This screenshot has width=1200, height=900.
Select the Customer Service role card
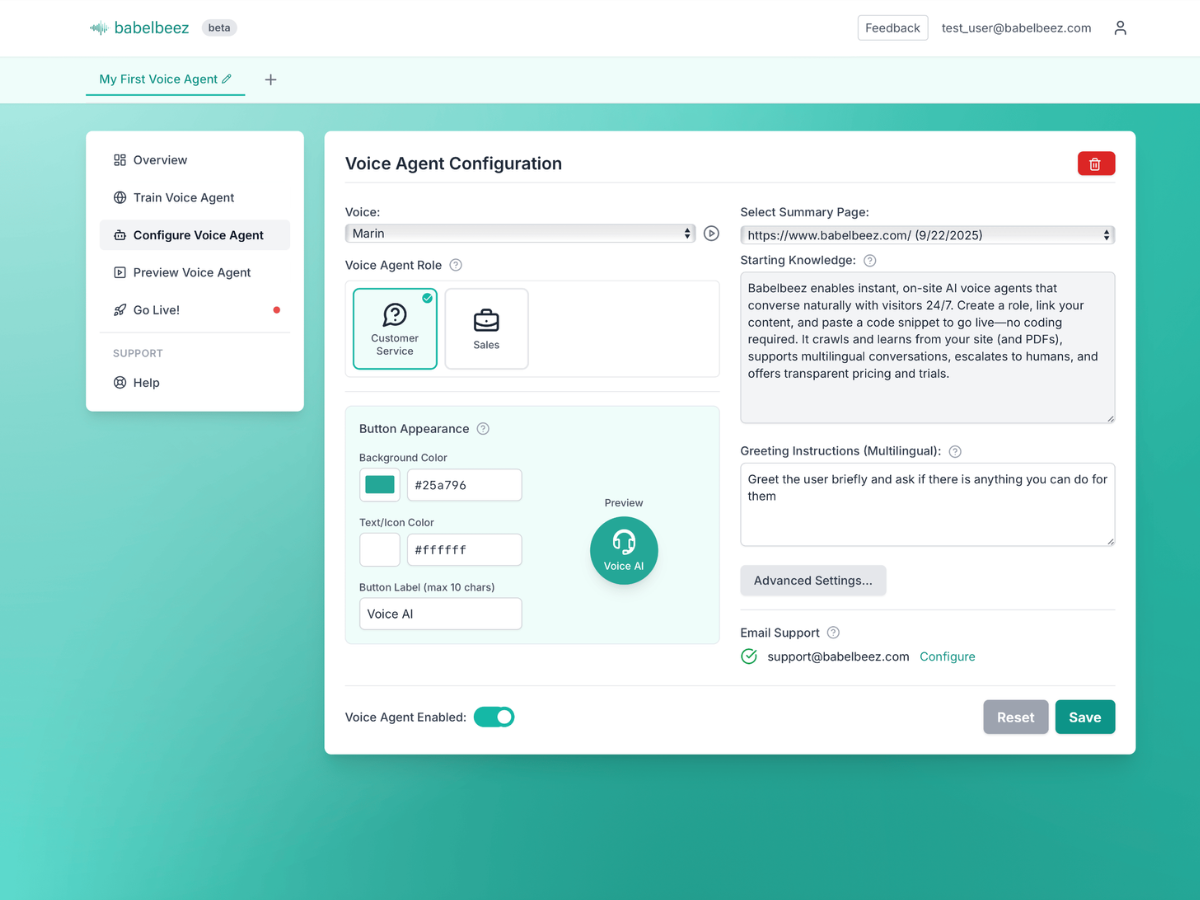point(394,328)
